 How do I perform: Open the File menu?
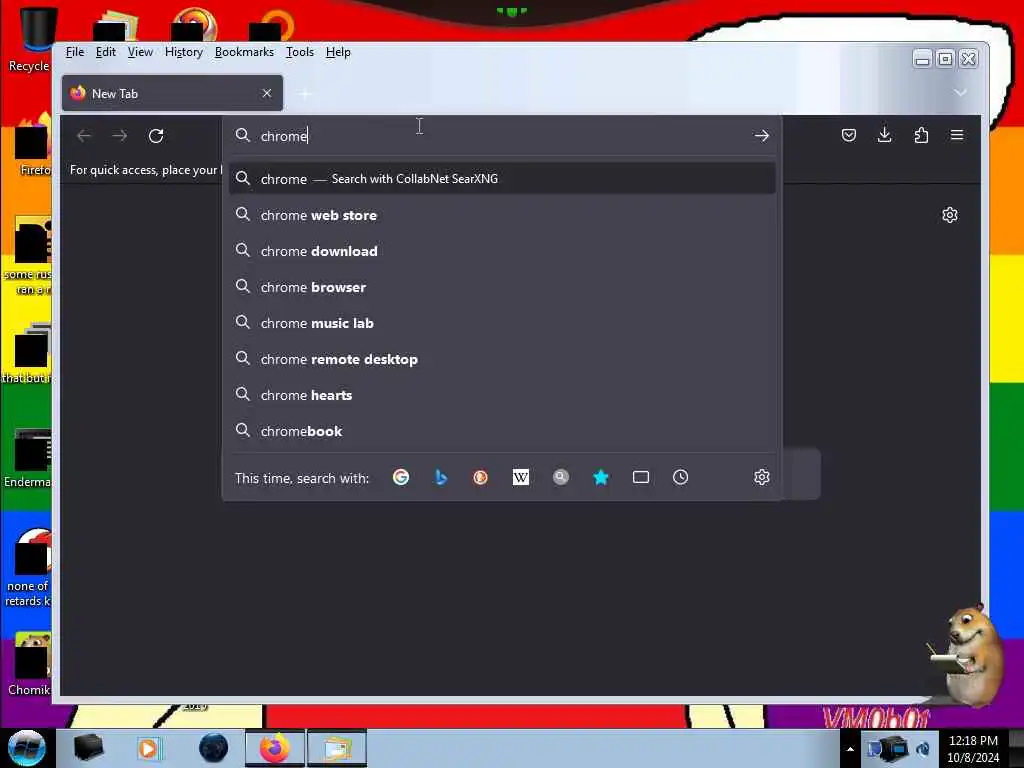tap(74, 52)
